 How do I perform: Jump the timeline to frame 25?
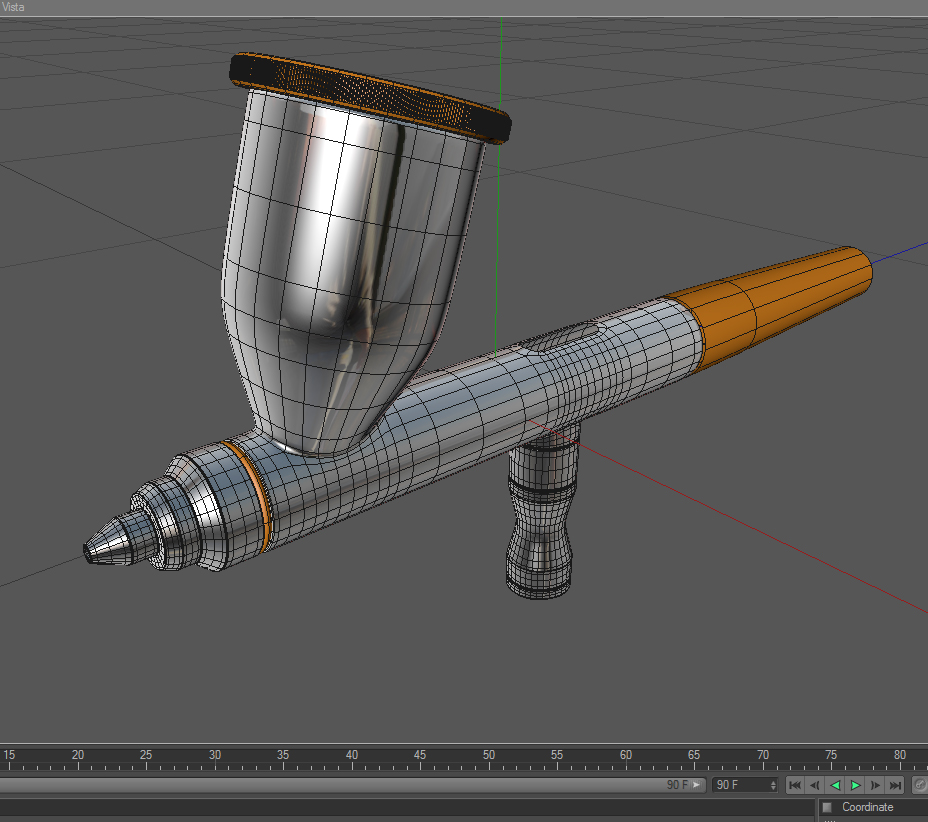pos(146,759)
